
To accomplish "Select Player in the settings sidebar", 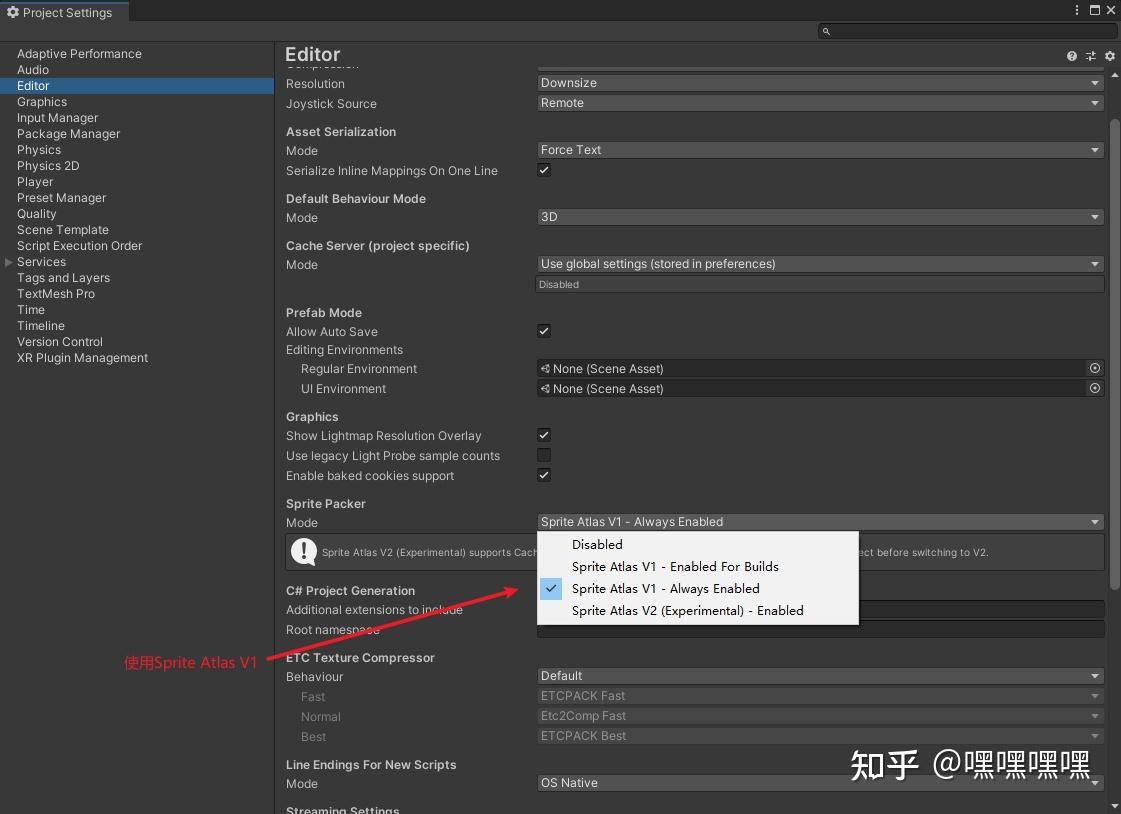I will (35, 181).
